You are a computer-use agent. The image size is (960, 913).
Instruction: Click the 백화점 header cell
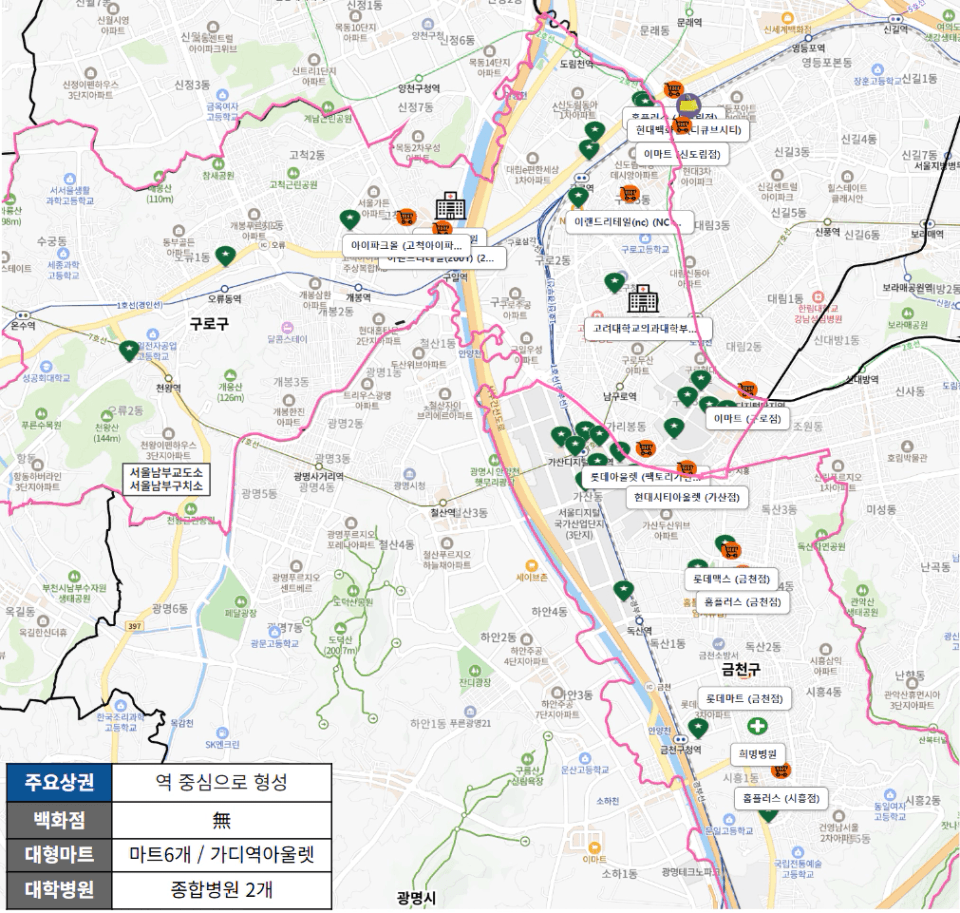(59, 820)
